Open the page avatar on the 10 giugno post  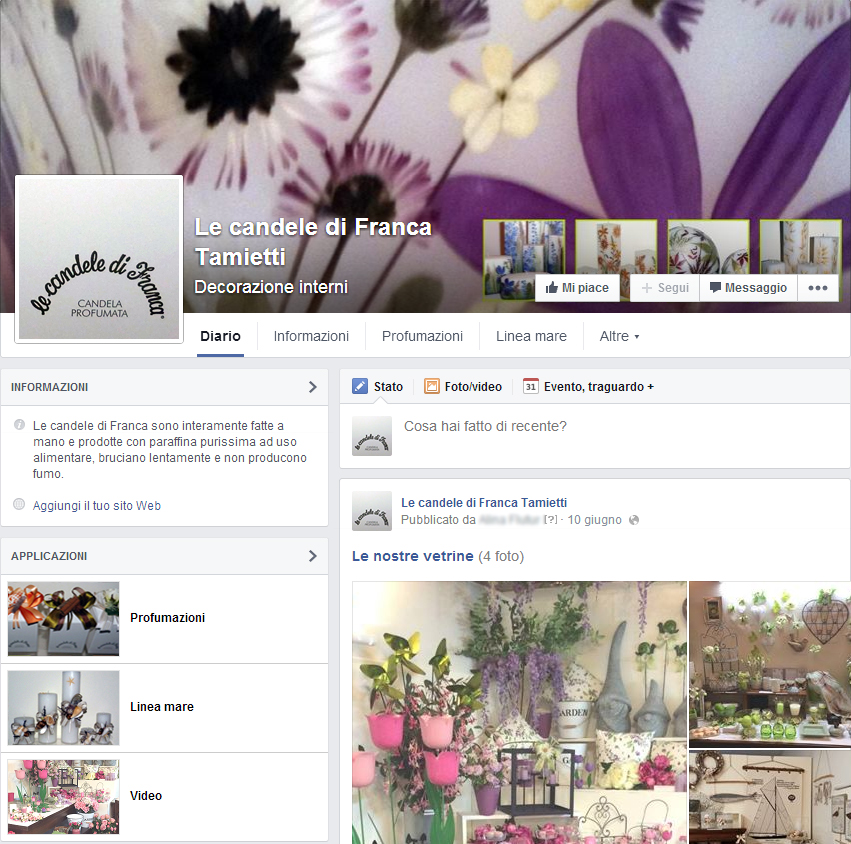pyautogui.click(x=372, y=511)
